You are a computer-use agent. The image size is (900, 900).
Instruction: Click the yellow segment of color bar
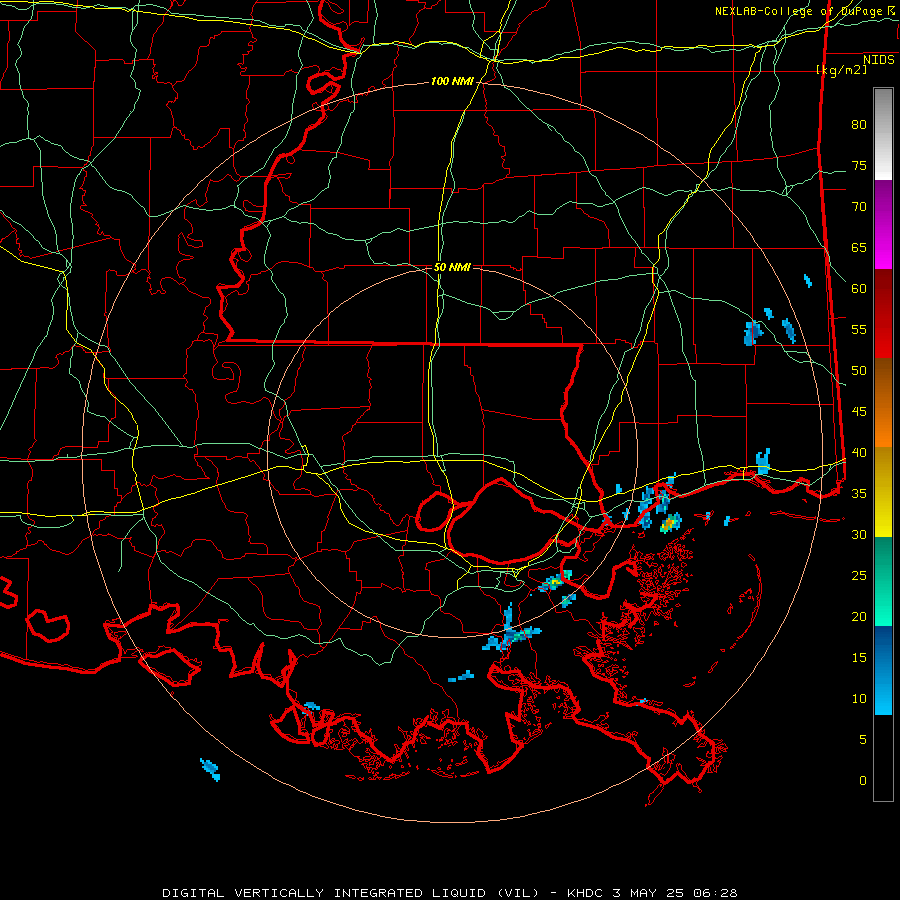[x=883, y=492]
